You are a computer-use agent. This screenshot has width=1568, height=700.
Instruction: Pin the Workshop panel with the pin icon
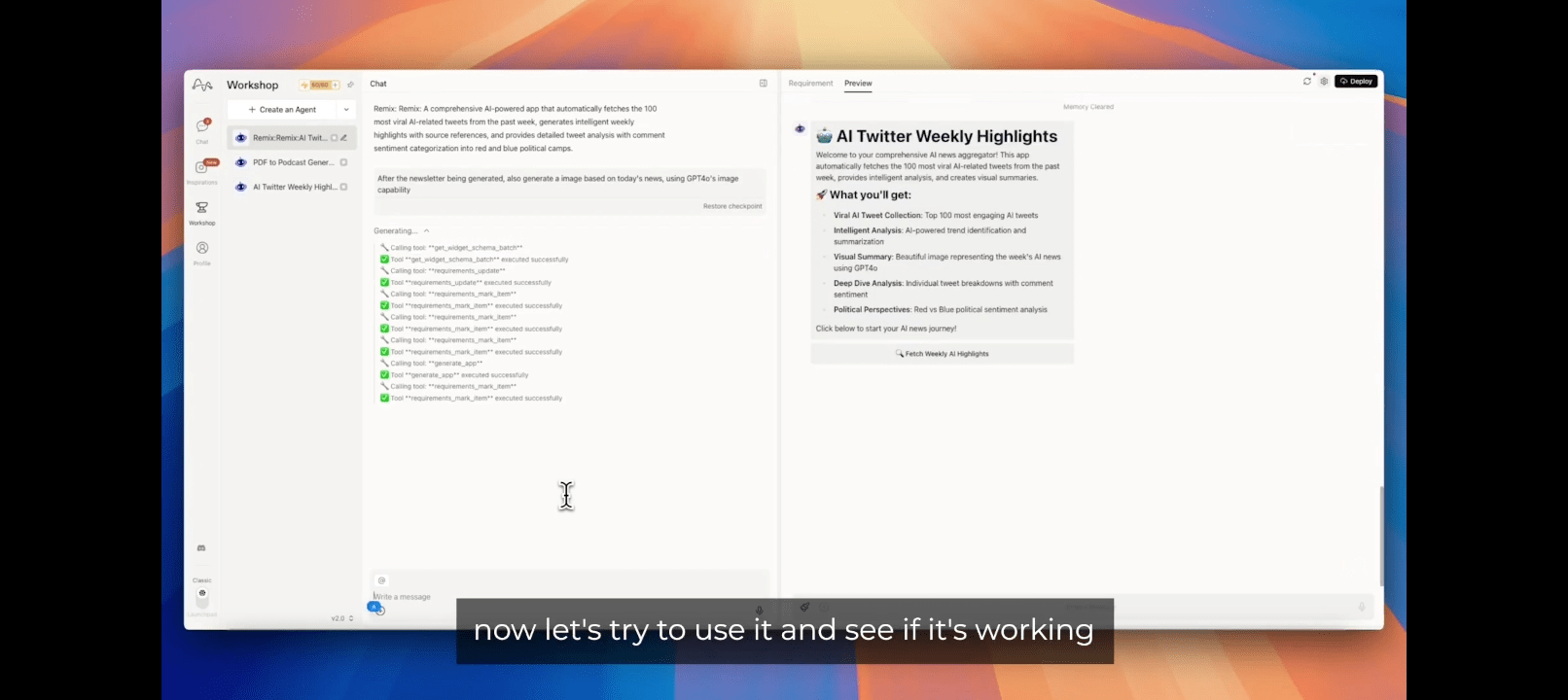350,85
